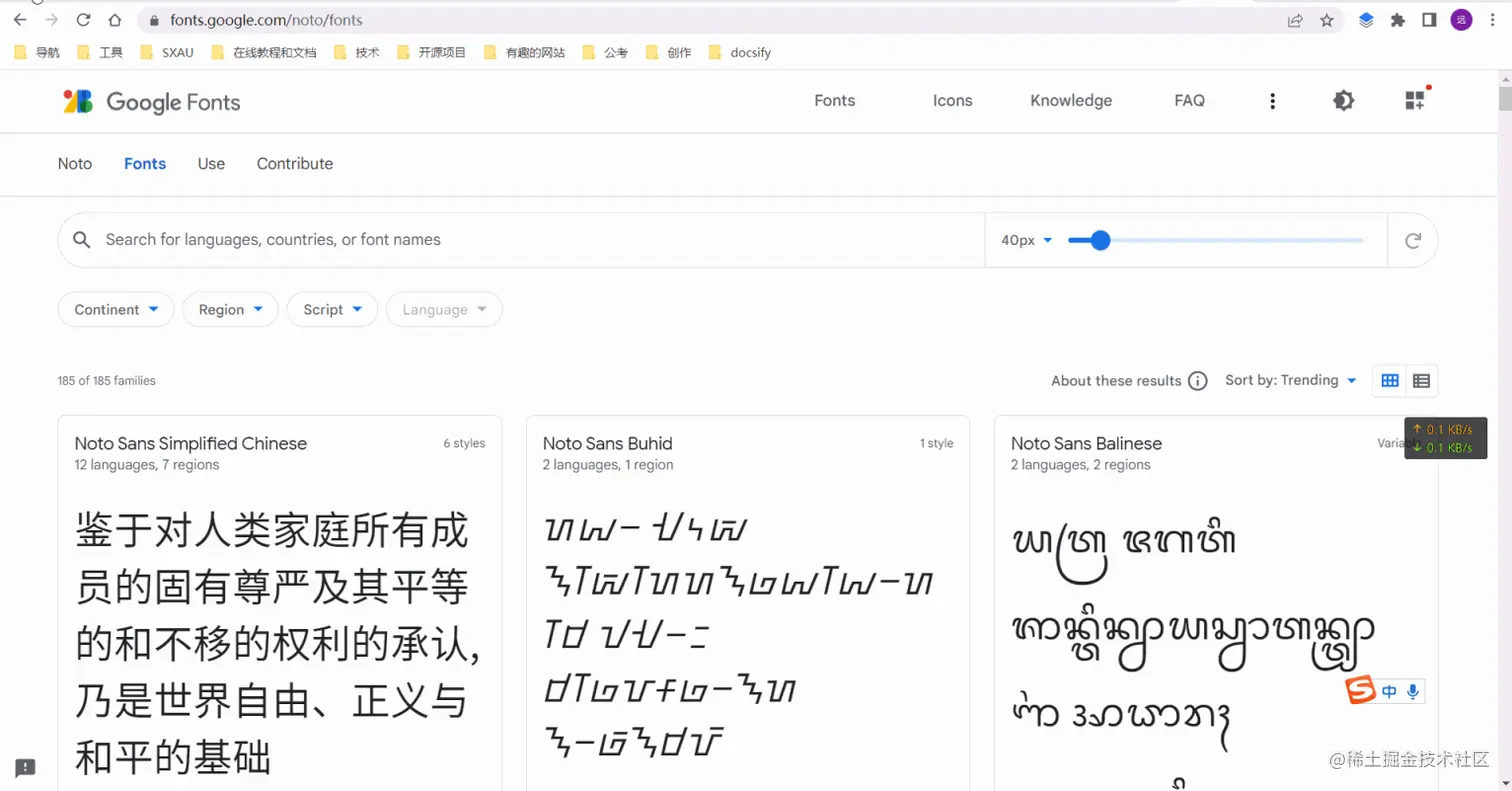Open the 公考 bookmarks folder
The height and width of the screenshot is (791, 1512).
[606, 52]
